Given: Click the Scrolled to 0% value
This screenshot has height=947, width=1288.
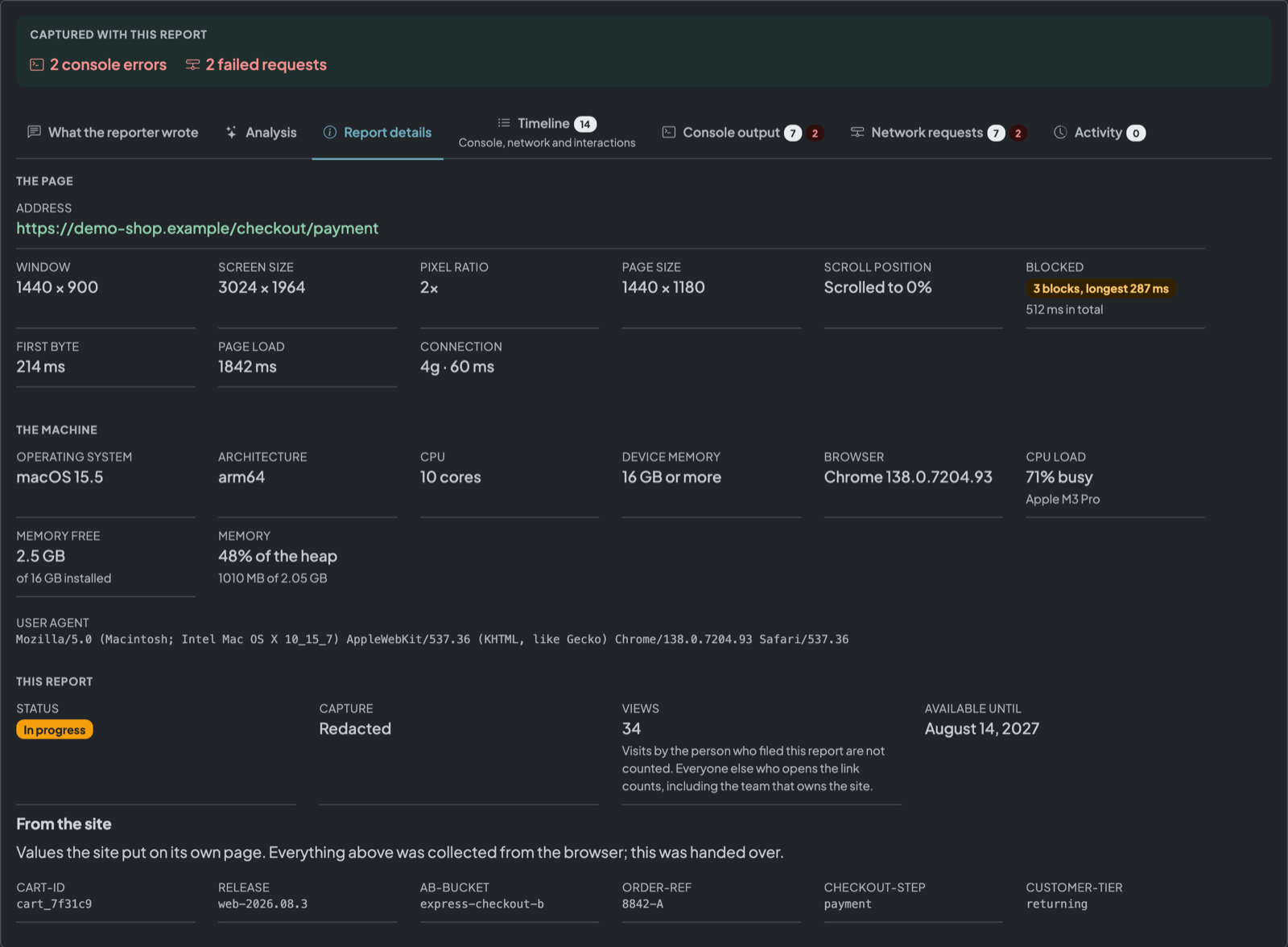Looking at the screenshot, I should coord(877,287).
